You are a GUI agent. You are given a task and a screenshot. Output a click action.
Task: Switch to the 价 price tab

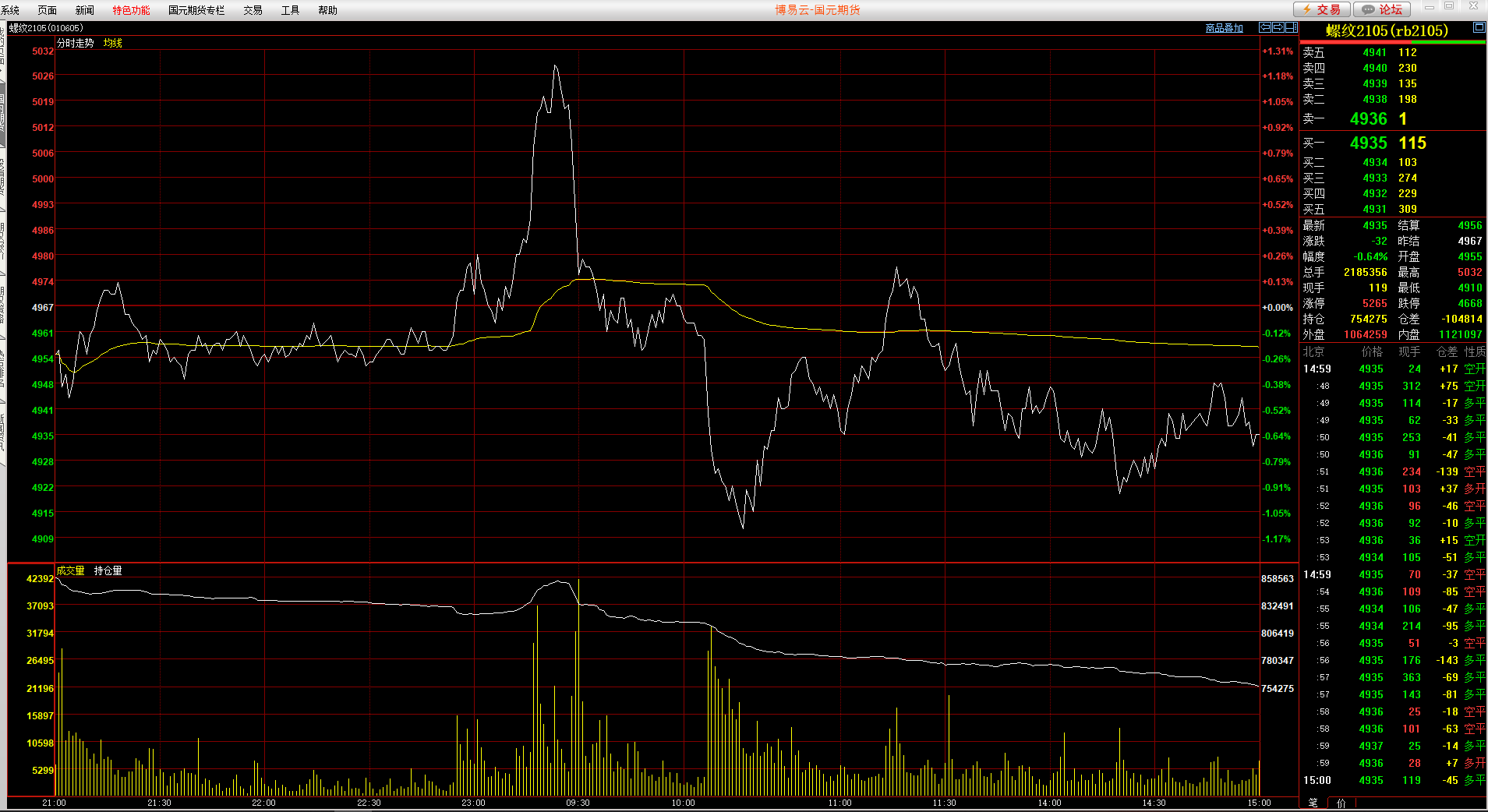click(1341, 803)
